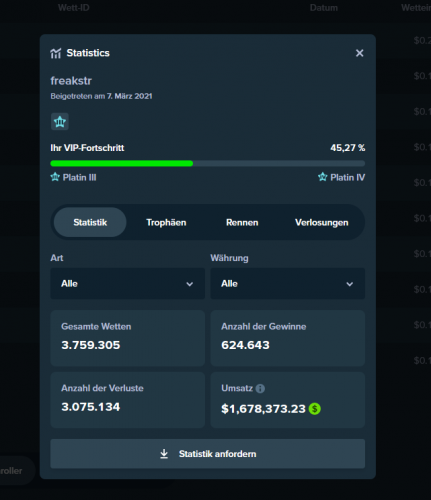431x500 pixels.
Task: Click the Platin IV level label
Action: [348, 177]
